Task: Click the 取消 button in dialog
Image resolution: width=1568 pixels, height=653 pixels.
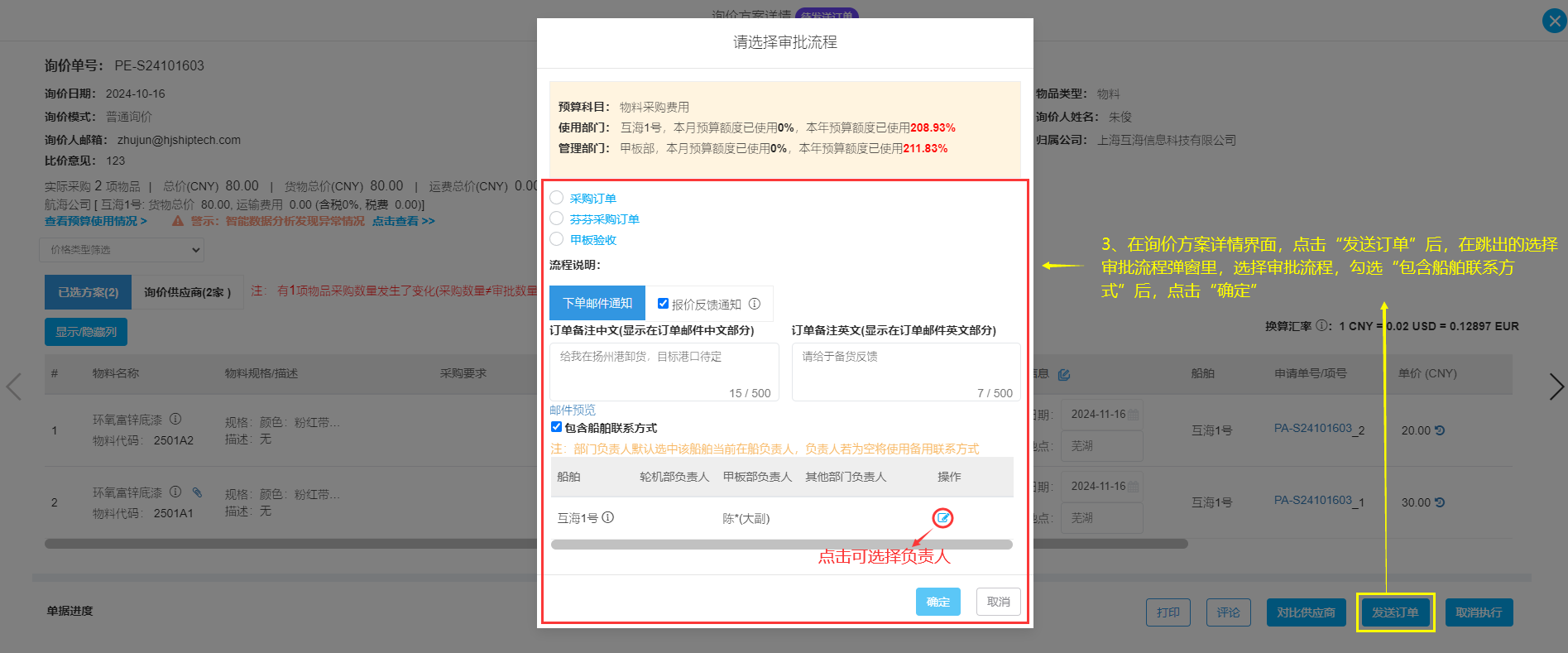Action: [x=999, y=602]
